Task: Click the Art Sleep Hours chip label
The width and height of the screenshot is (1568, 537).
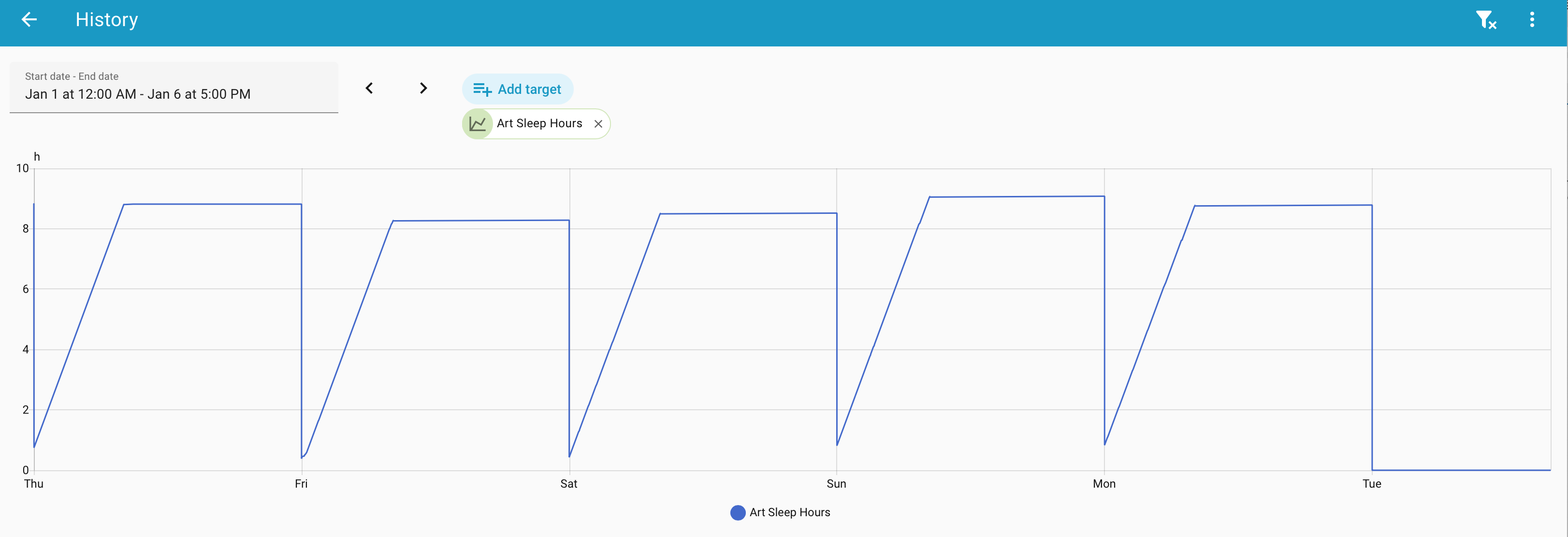Action: coord(539,124)
